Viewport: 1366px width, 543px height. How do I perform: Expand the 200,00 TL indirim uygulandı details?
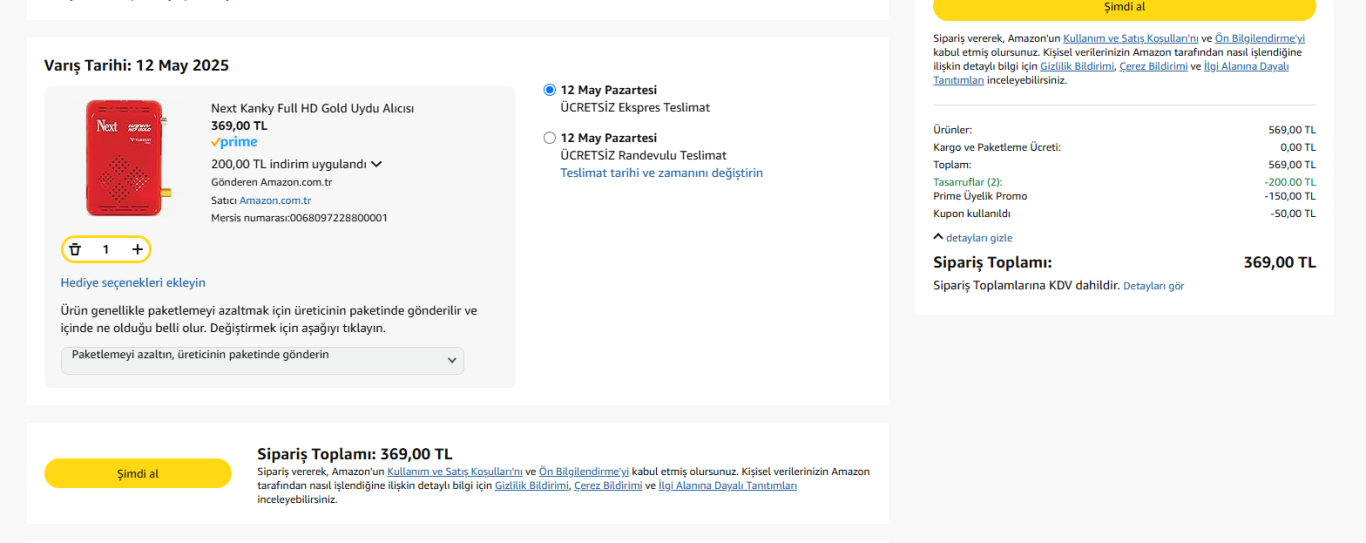(x=296, y=164)
